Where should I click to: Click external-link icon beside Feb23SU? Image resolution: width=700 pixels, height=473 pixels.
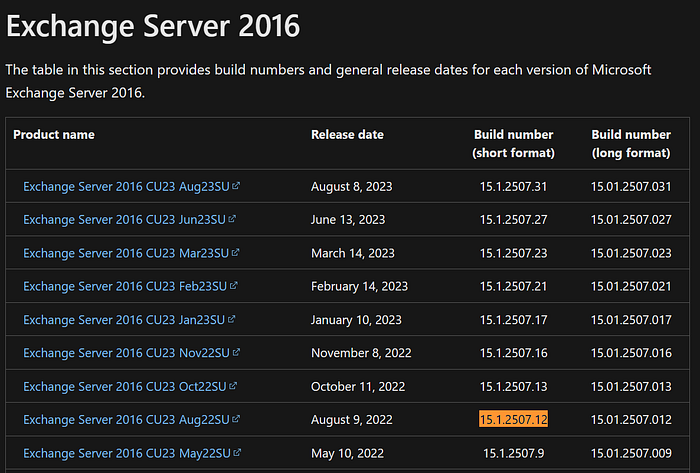[233, 285]
